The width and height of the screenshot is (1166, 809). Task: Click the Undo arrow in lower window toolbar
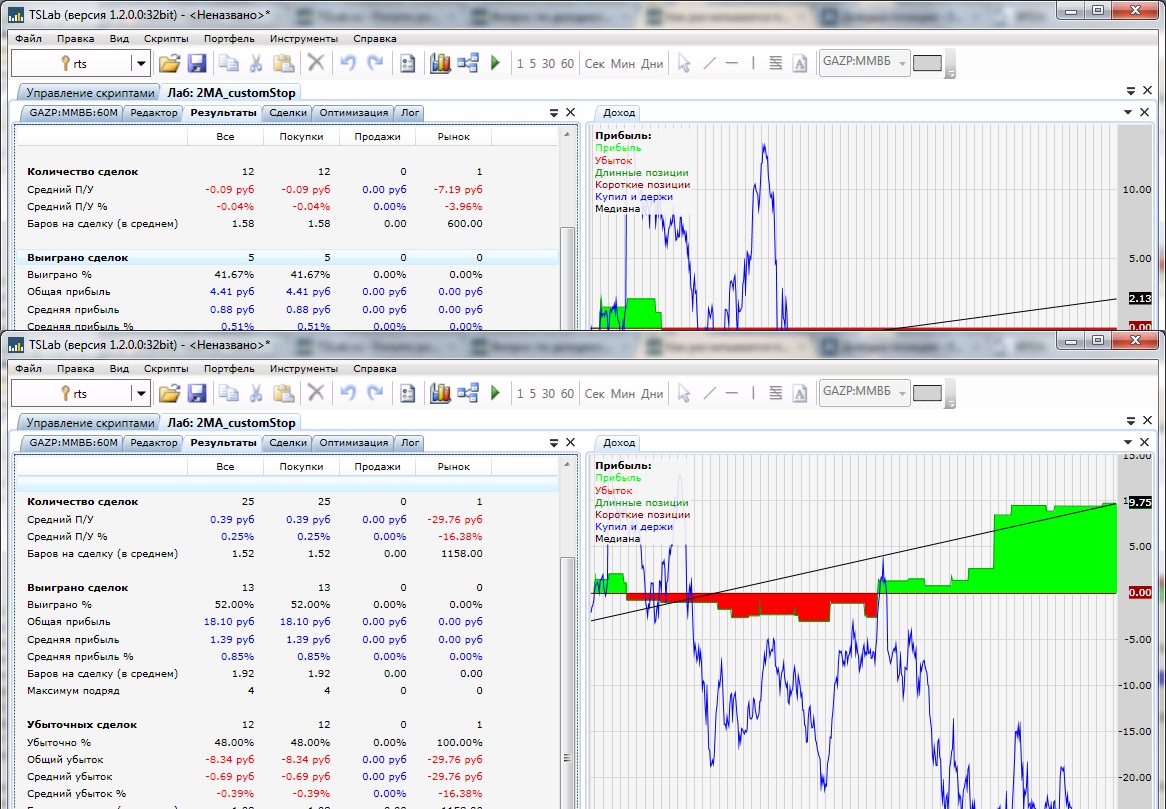[x=348, y=394]
